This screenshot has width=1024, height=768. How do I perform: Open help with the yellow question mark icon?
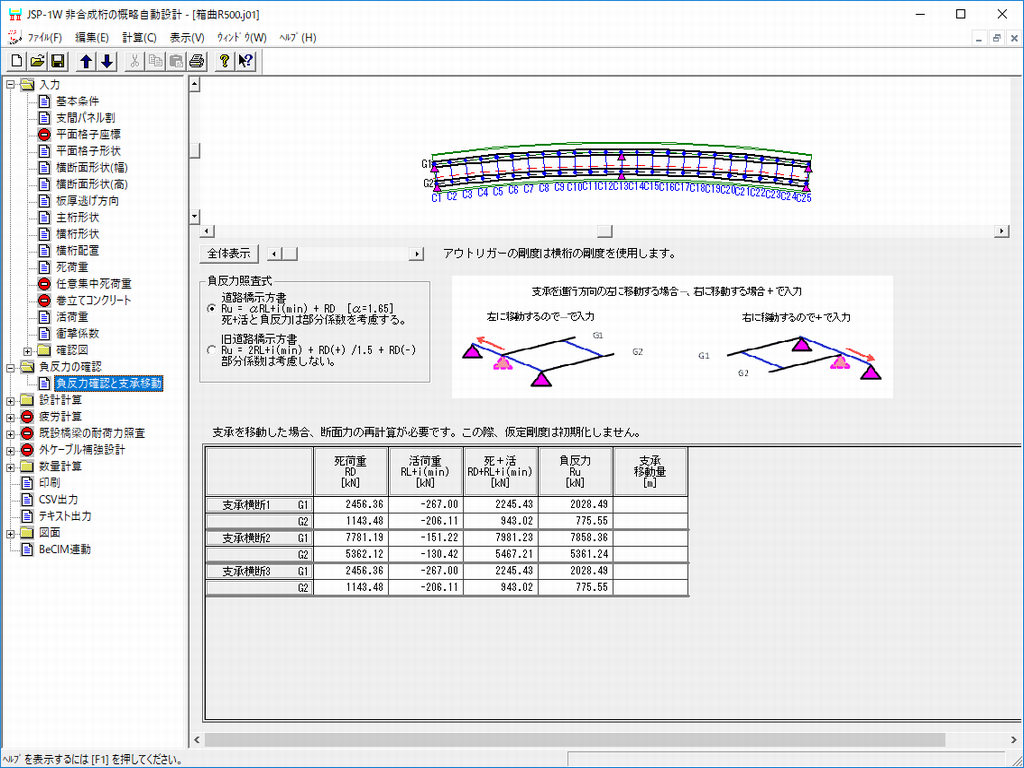coord(225,61)
